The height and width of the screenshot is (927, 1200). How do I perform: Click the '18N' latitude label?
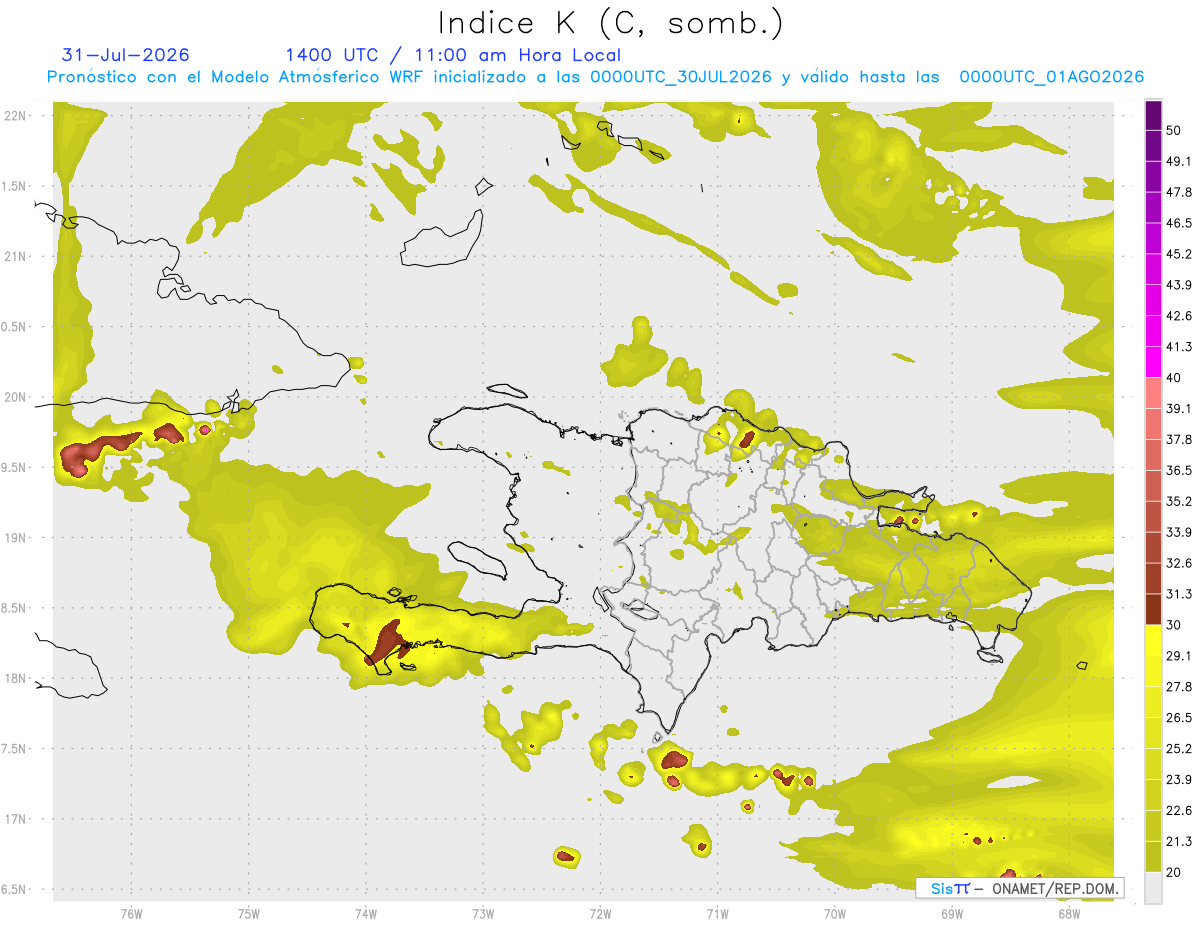point(16,679)
